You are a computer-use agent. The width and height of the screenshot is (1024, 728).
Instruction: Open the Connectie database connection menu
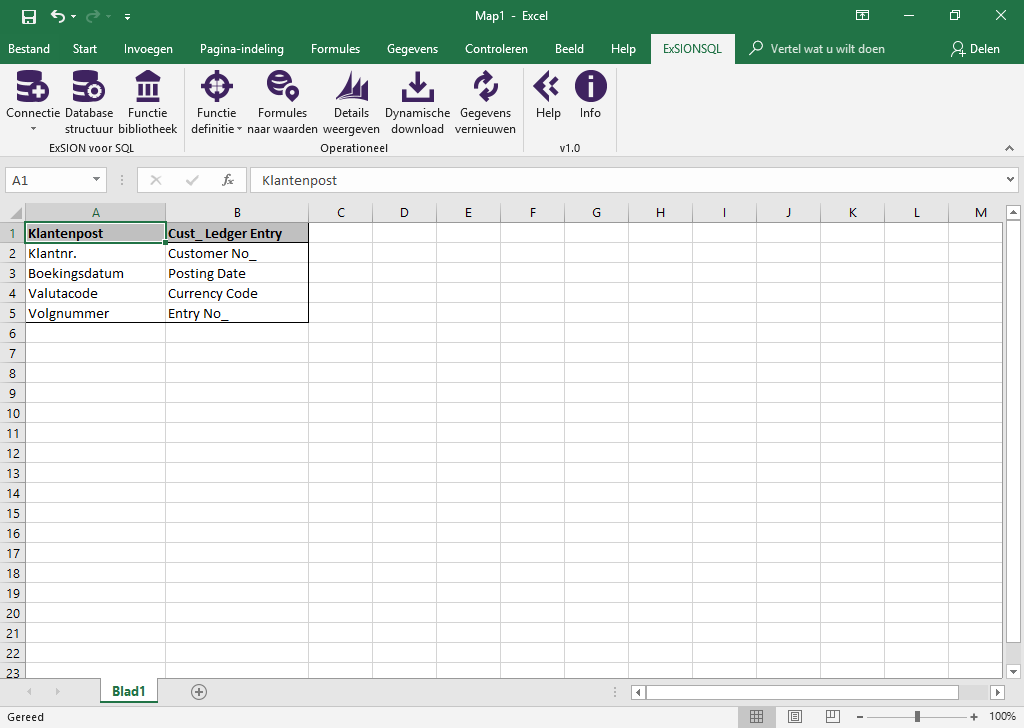pyautogui.click(x=33, y=103)
